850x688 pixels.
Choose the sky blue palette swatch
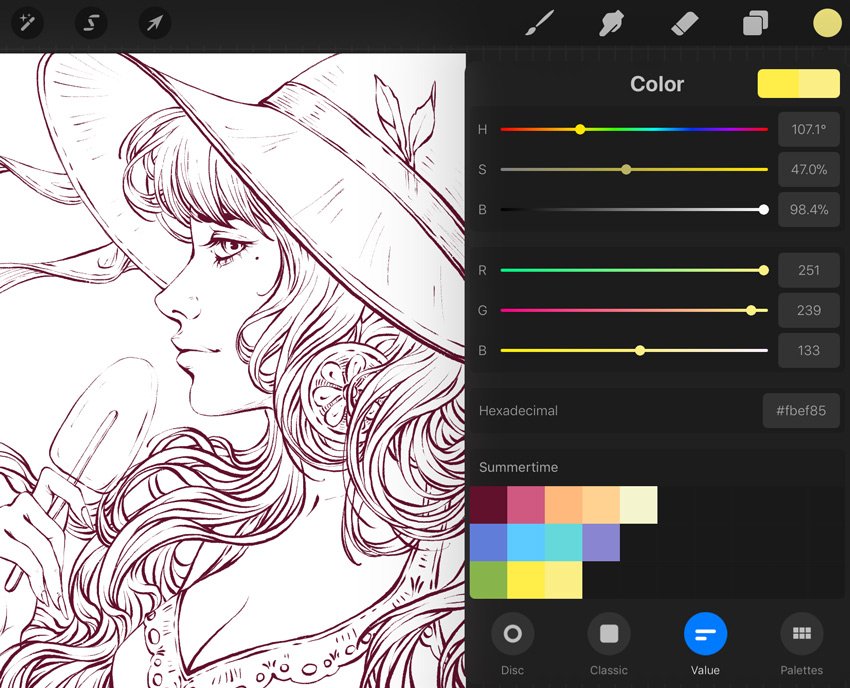coord(526,543)
